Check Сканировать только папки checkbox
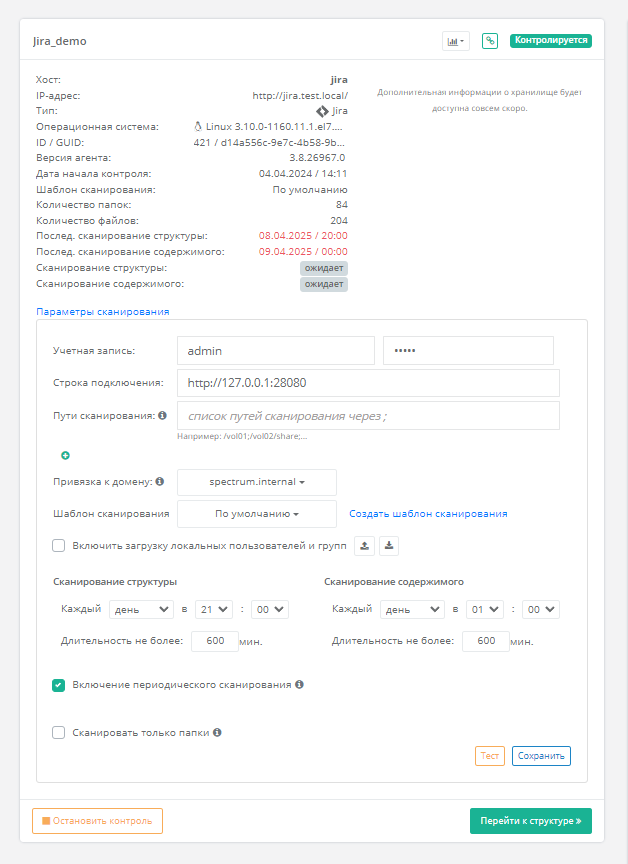Viewport: 628px width, 864px height. [58, 733]
